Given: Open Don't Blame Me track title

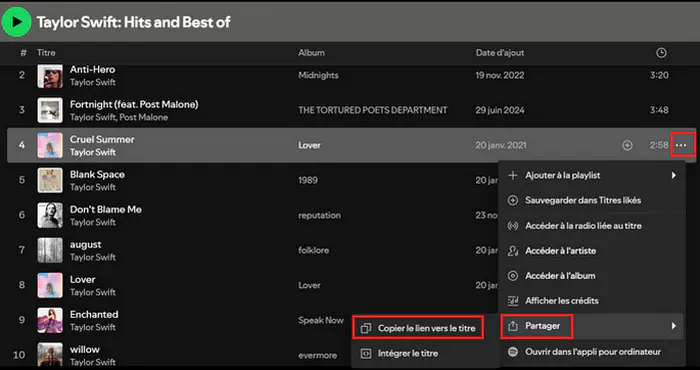Looking at the screenshot, I should [x=106, y=209].
